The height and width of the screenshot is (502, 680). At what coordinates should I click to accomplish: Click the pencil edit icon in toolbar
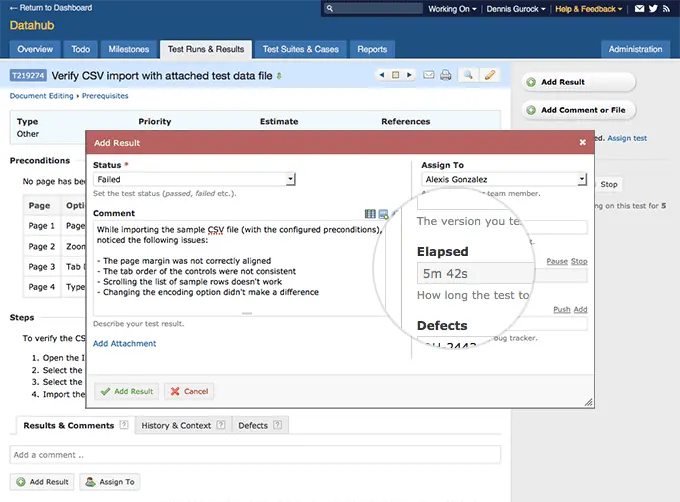coord(490,75)
